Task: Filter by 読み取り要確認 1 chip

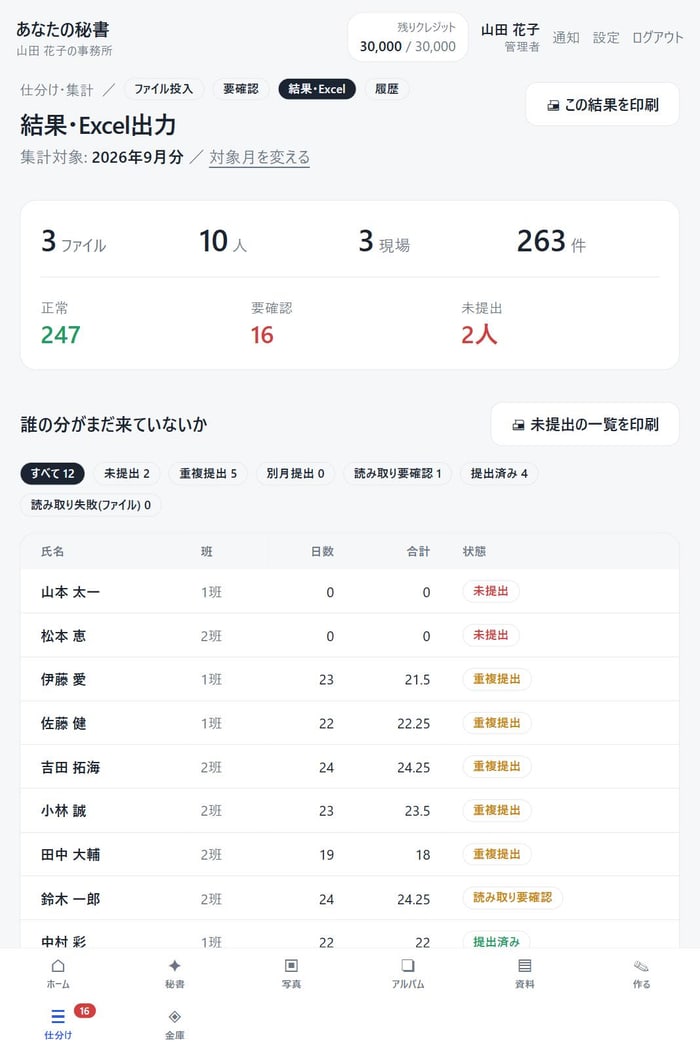Action: point(397,473)
